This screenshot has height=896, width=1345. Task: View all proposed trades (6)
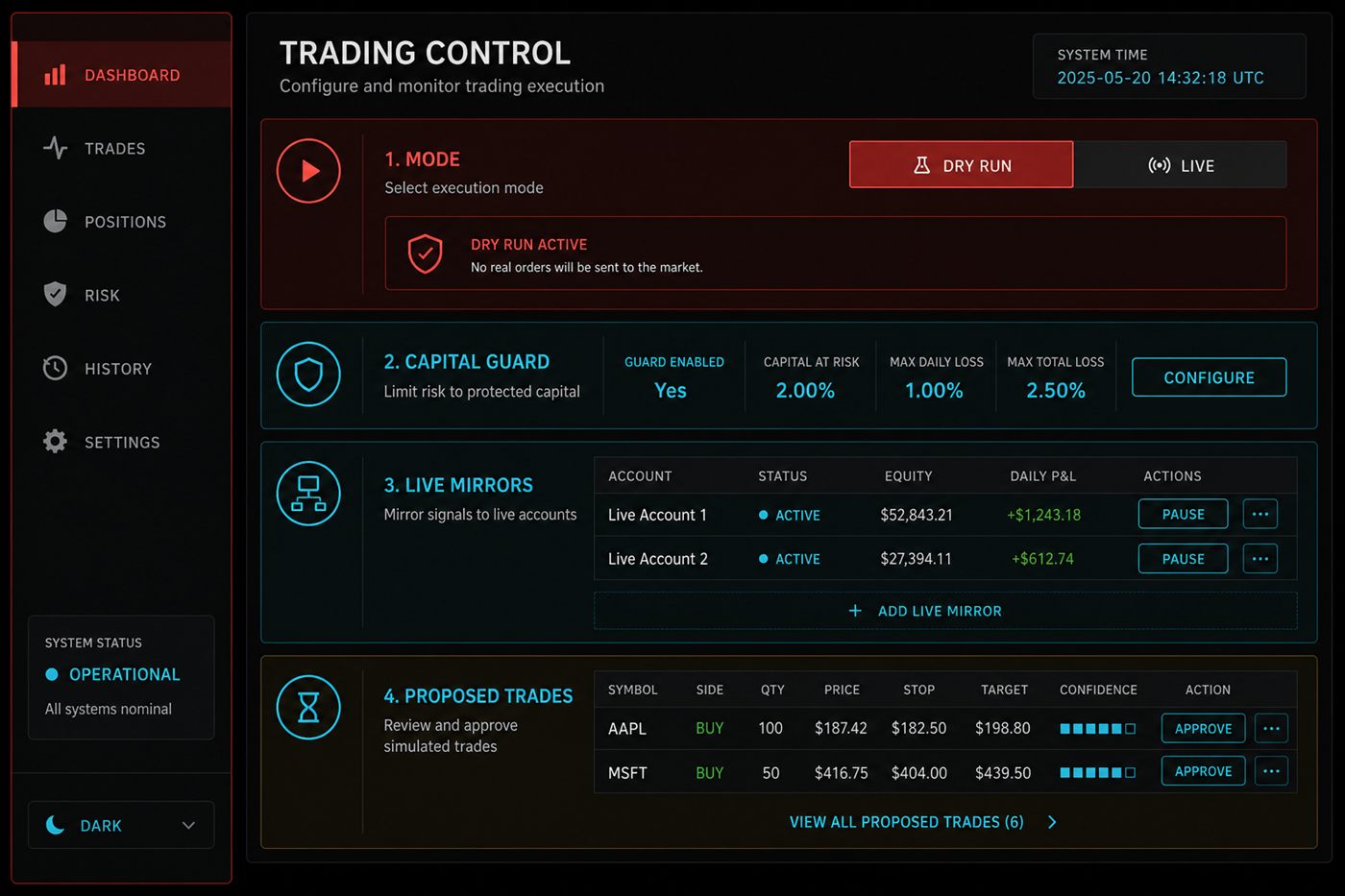click(x=906, y=822)
